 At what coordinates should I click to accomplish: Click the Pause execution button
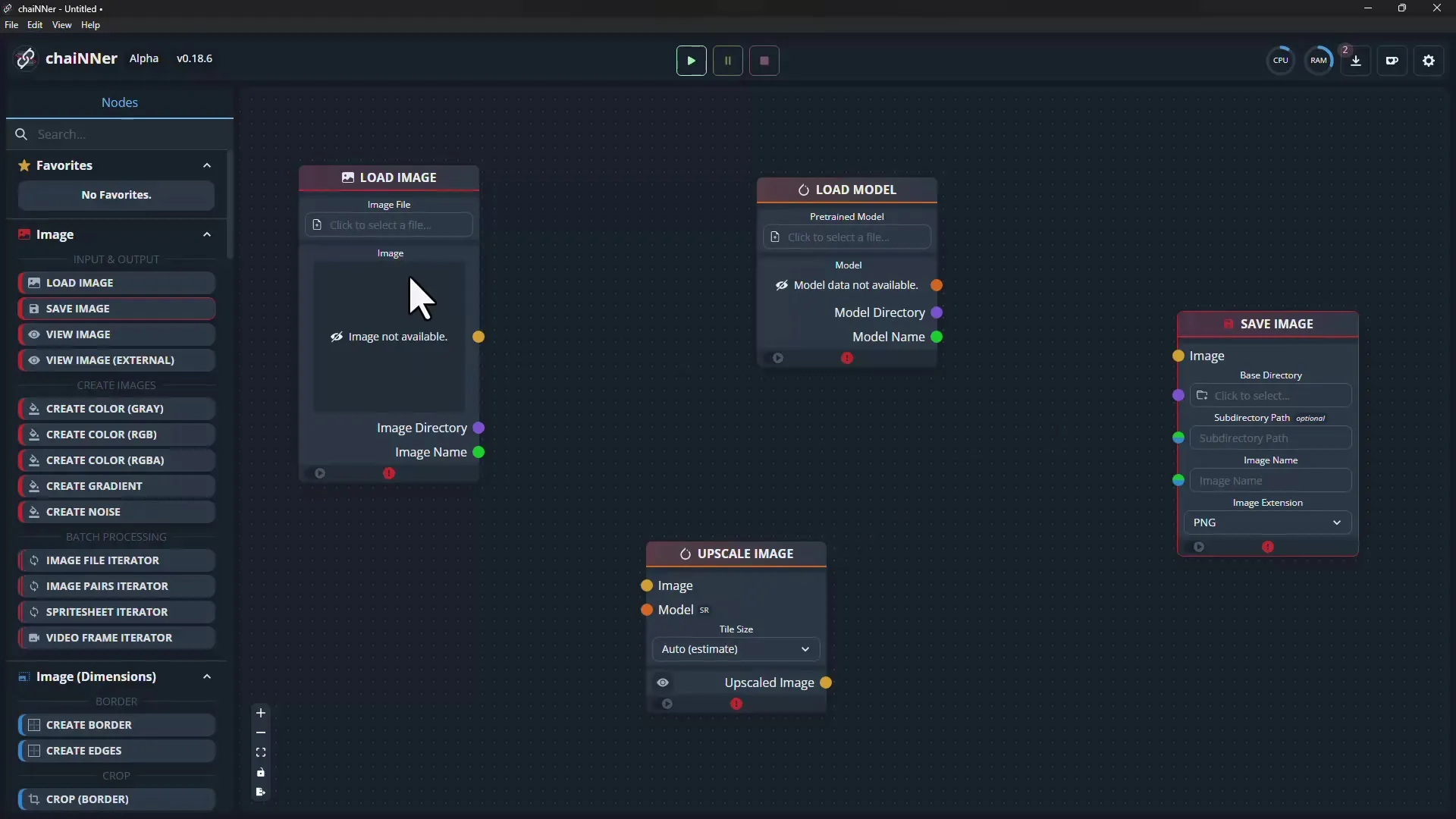click(x=727, y=61)
